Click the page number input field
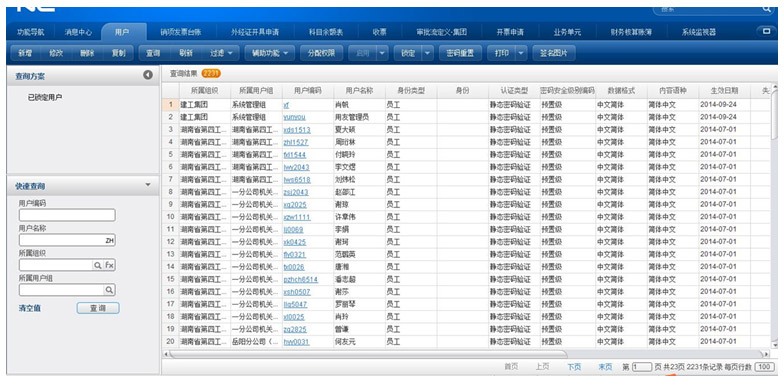 coord(642,367)
